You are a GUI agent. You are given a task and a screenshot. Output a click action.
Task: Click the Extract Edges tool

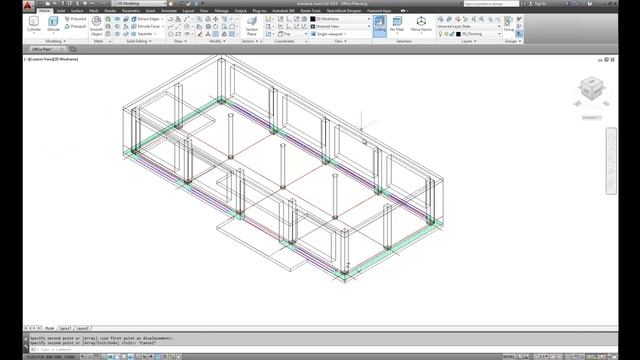tap(146, 19)
